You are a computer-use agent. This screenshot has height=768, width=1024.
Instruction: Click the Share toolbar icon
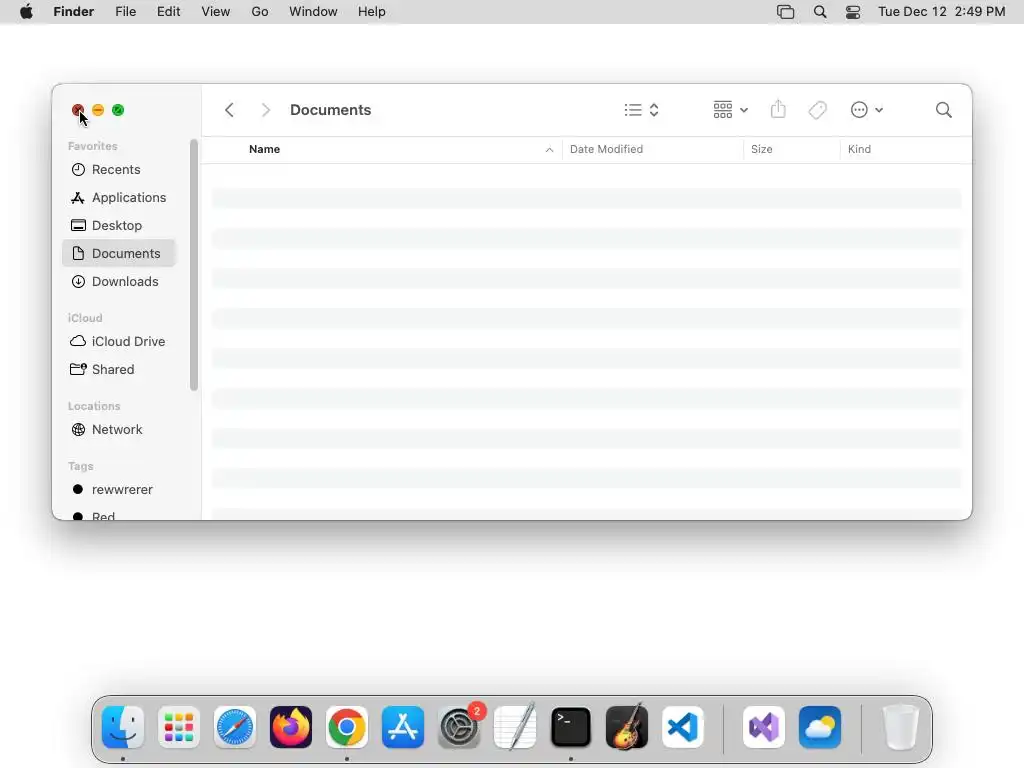click(x=778, y=109)
